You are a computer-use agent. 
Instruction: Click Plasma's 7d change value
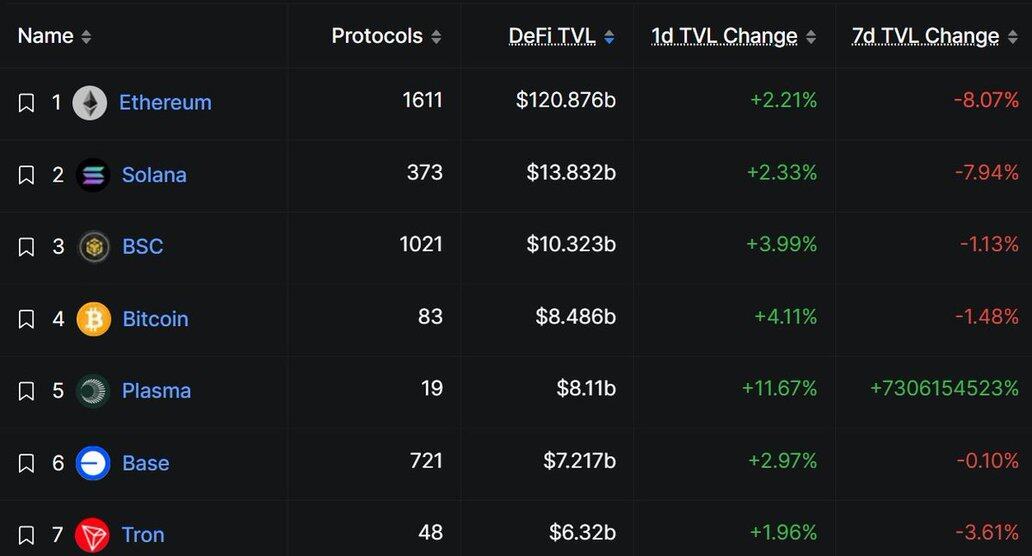(x=944, y=388)
